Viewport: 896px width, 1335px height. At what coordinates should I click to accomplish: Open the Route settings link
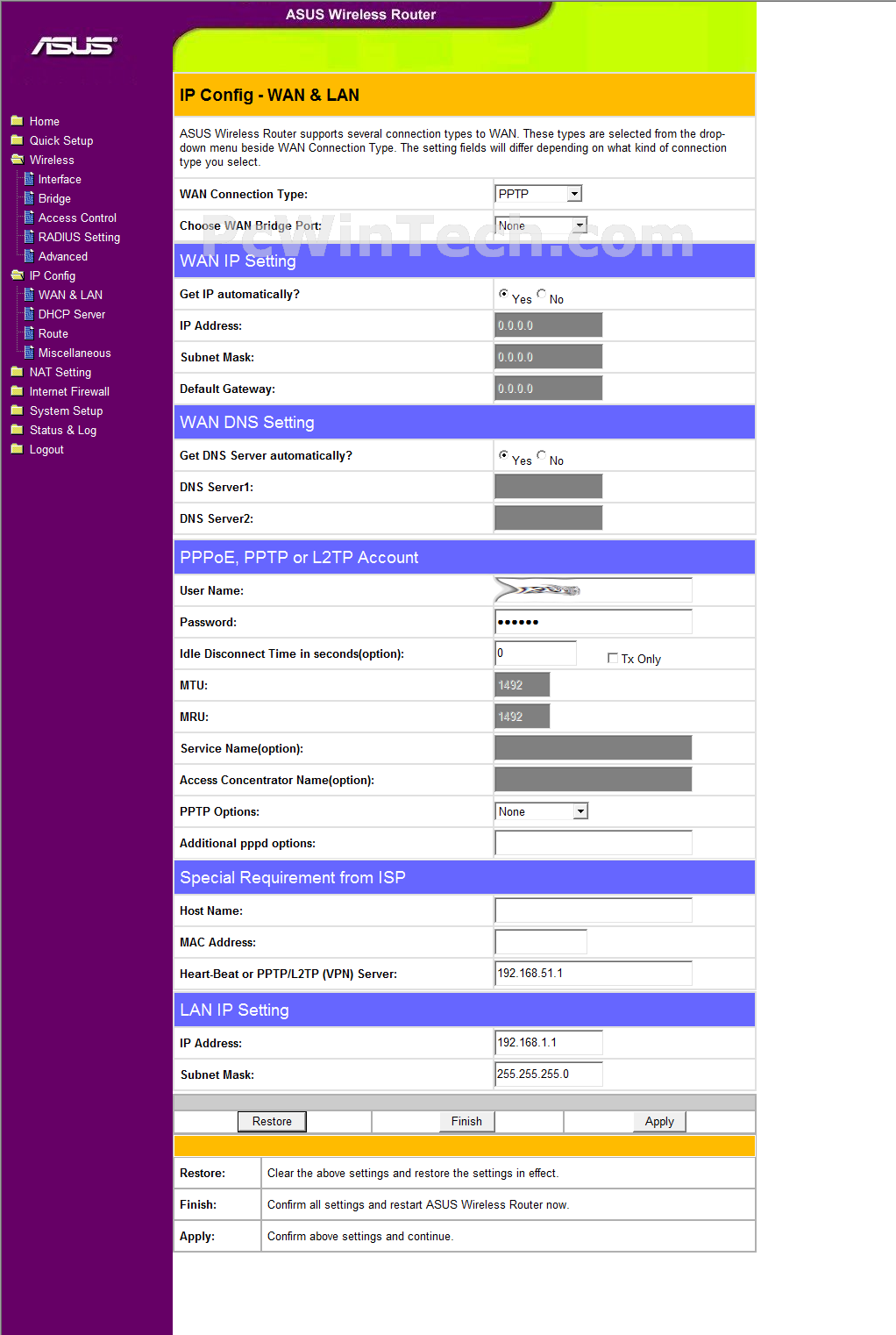click(53, 333)
